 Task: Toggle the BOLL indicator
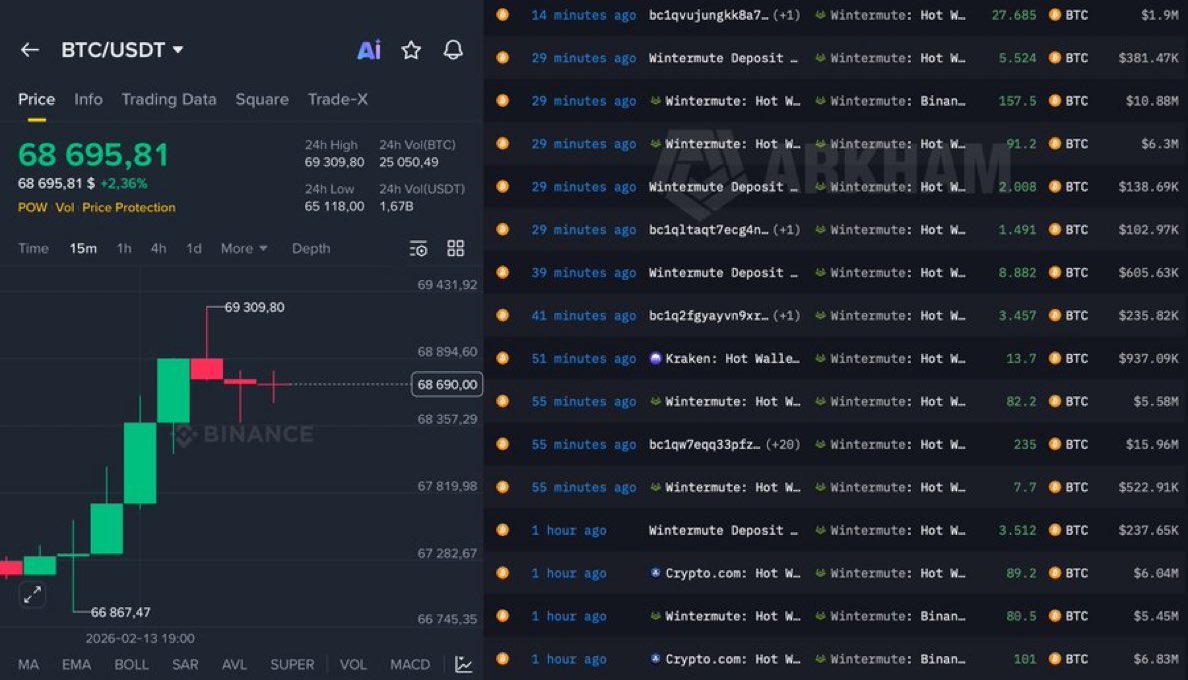point(131,664)
